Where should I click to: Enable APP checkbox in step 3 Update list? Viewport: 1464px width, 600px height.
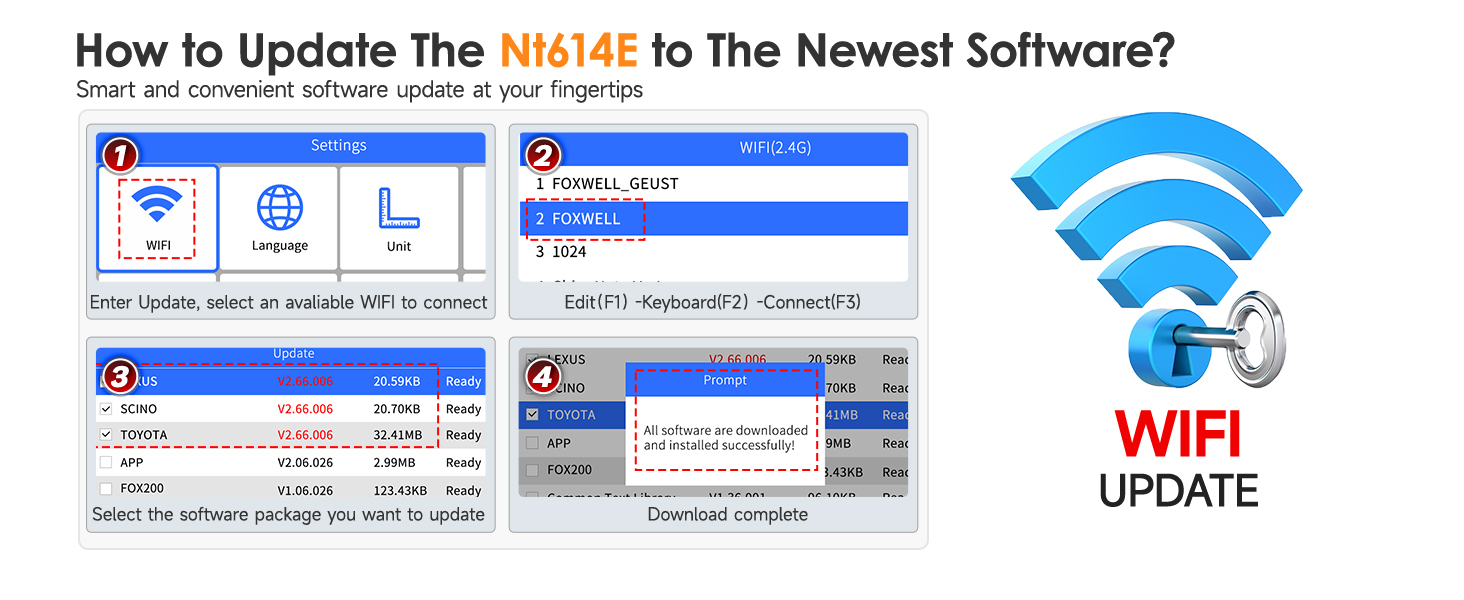tap(106, 462)
